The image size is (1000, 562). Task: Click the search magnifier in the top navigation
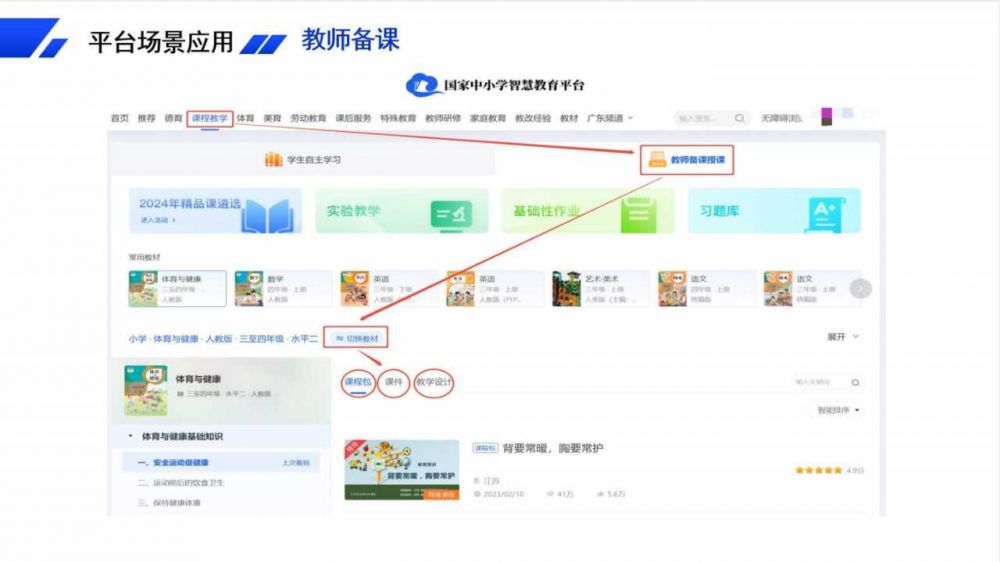[x=740, y=118]
